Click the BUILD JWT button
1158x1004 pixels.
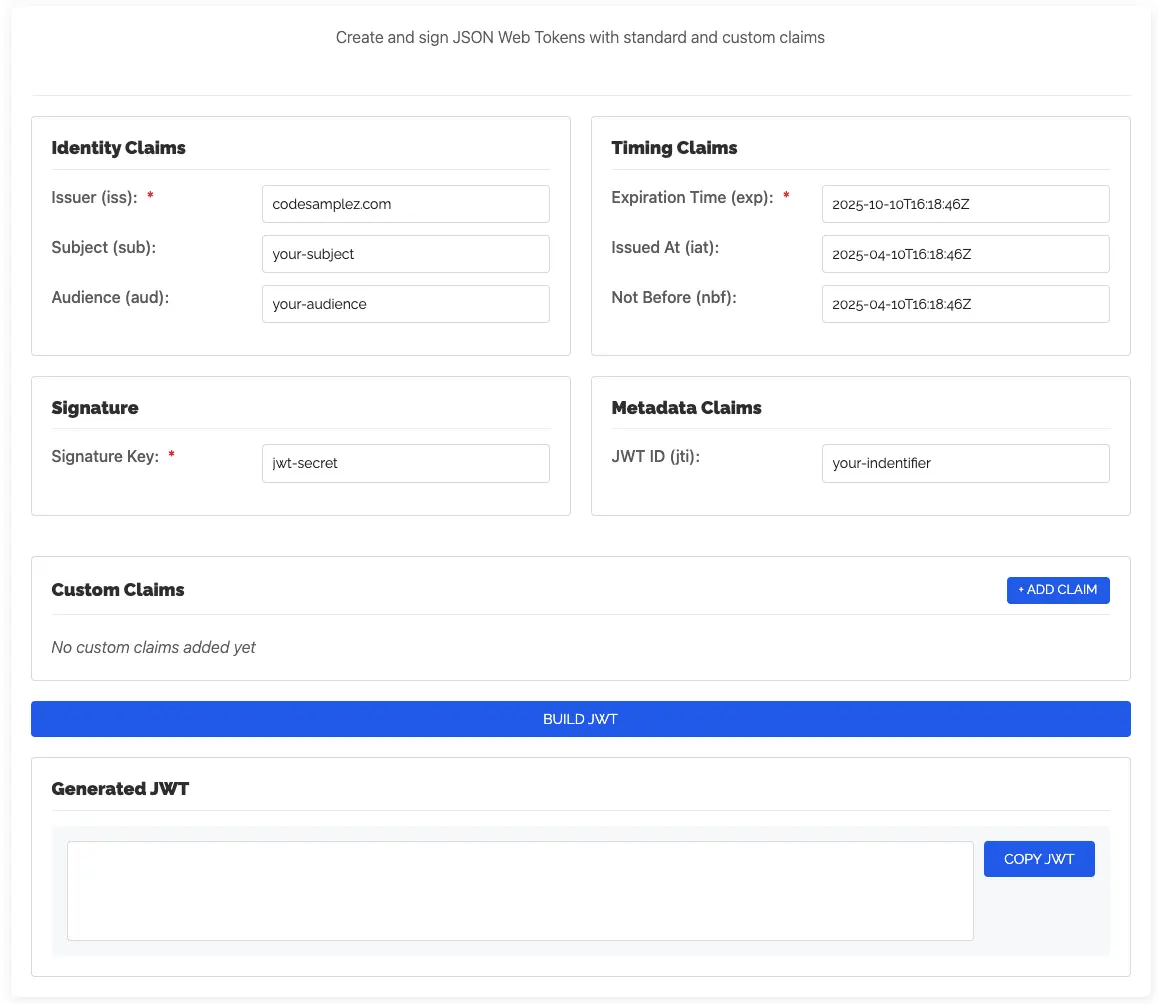[x=580, y=719]
